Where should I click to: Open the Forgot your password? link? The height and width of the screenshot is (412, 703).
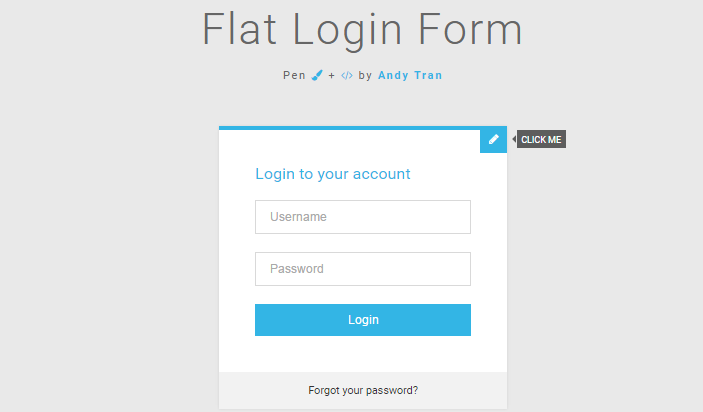point(363,390)
